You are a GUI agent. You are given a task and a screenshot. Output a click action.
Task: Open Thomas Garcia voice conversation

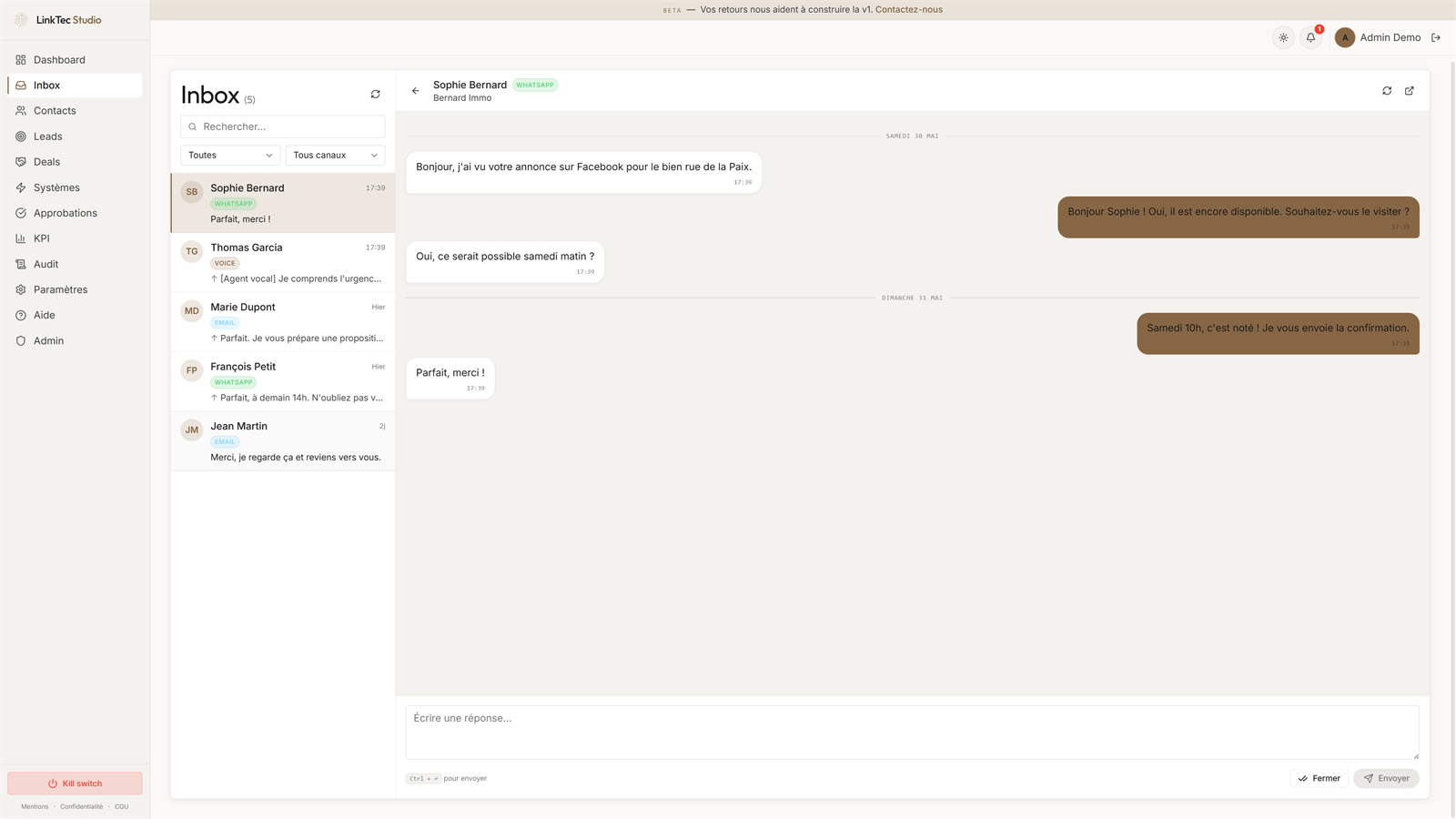(283, 263)
